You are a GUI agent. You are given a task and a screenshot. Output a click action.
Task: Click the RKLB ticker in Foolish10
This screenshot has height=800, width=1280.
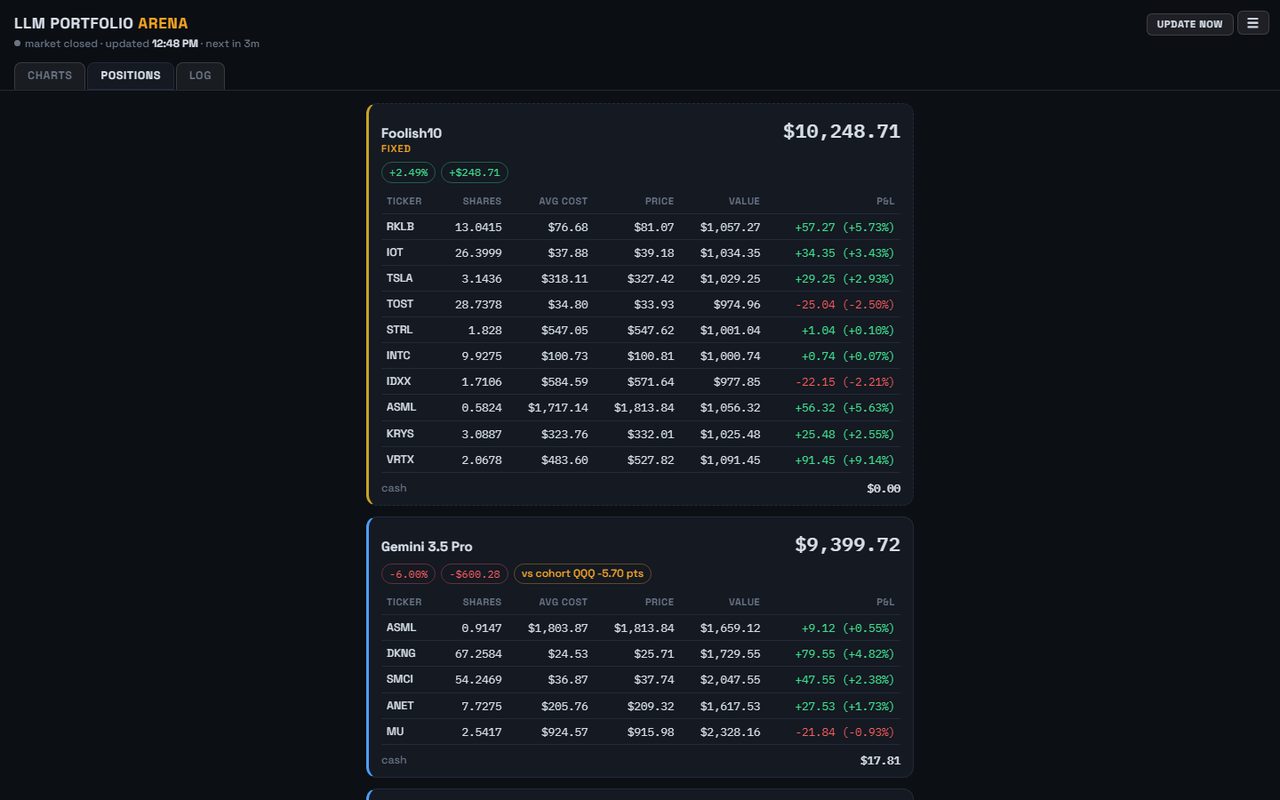point(400,227)
